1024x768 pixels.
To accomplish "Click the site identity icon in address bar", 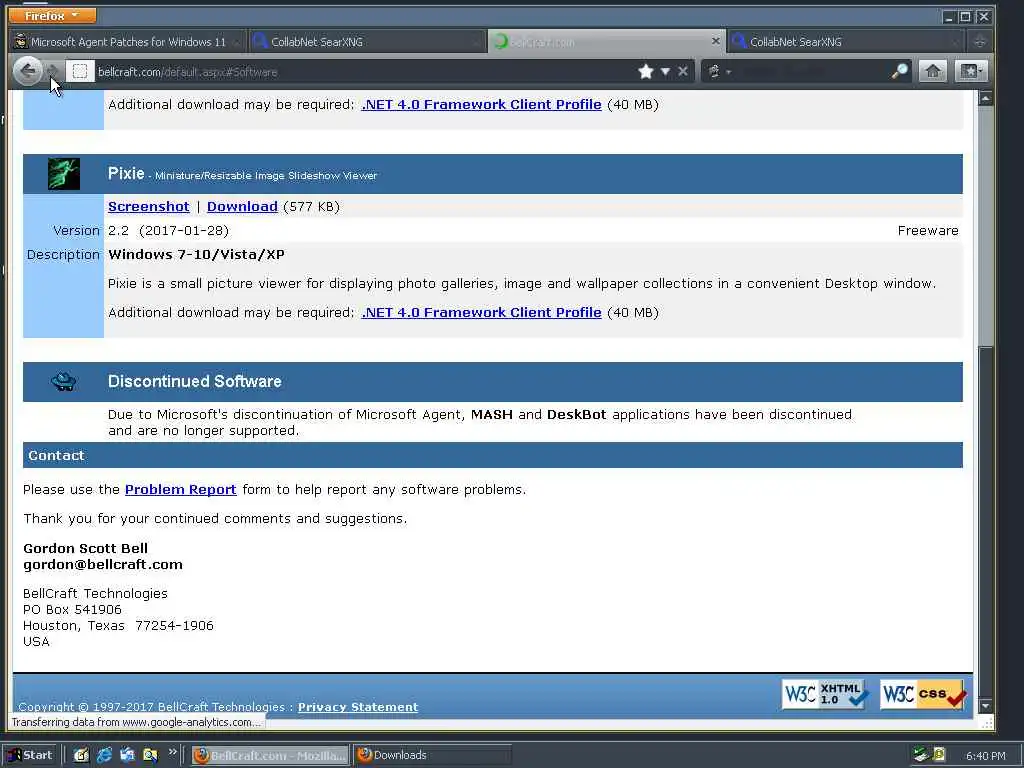I will [80, 71].
